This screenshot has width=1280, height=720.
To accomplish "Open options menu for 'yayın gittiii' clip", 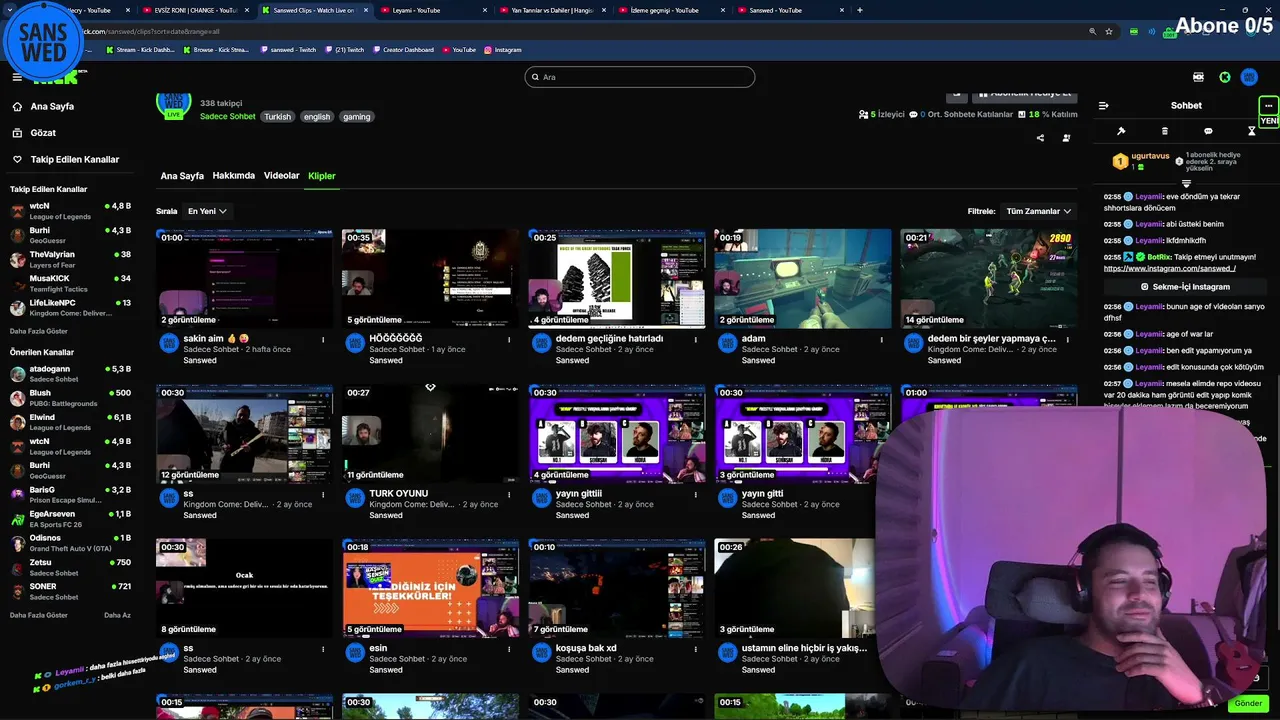I will (695, 494).
